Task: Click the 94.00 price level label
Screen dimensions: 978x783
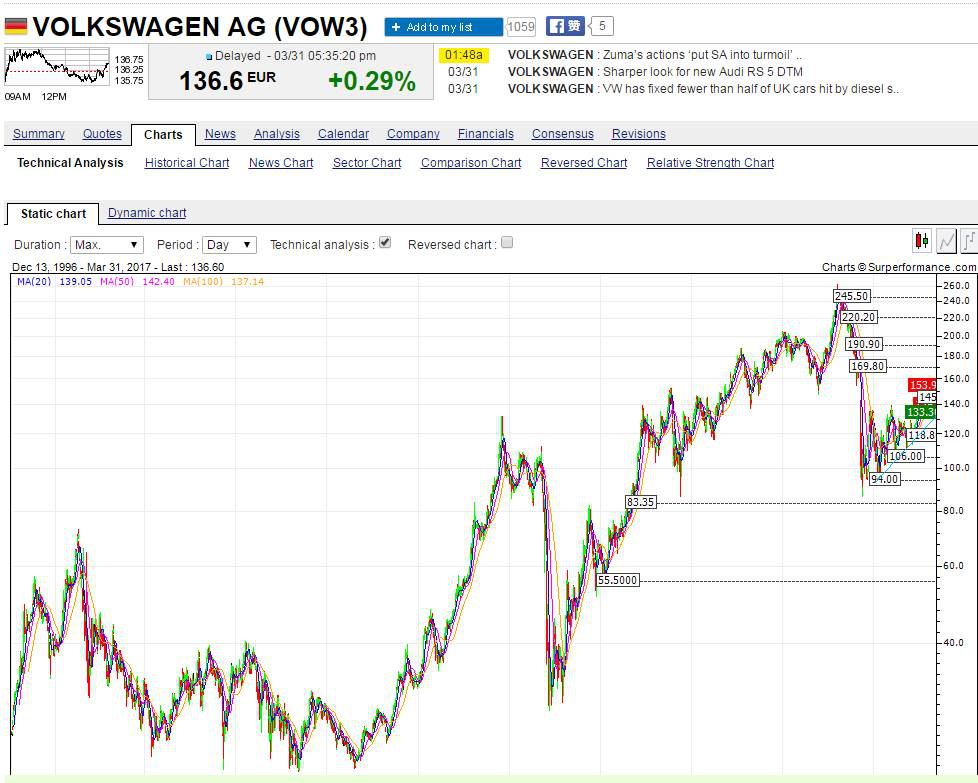Action: click(x=884, y=479)
